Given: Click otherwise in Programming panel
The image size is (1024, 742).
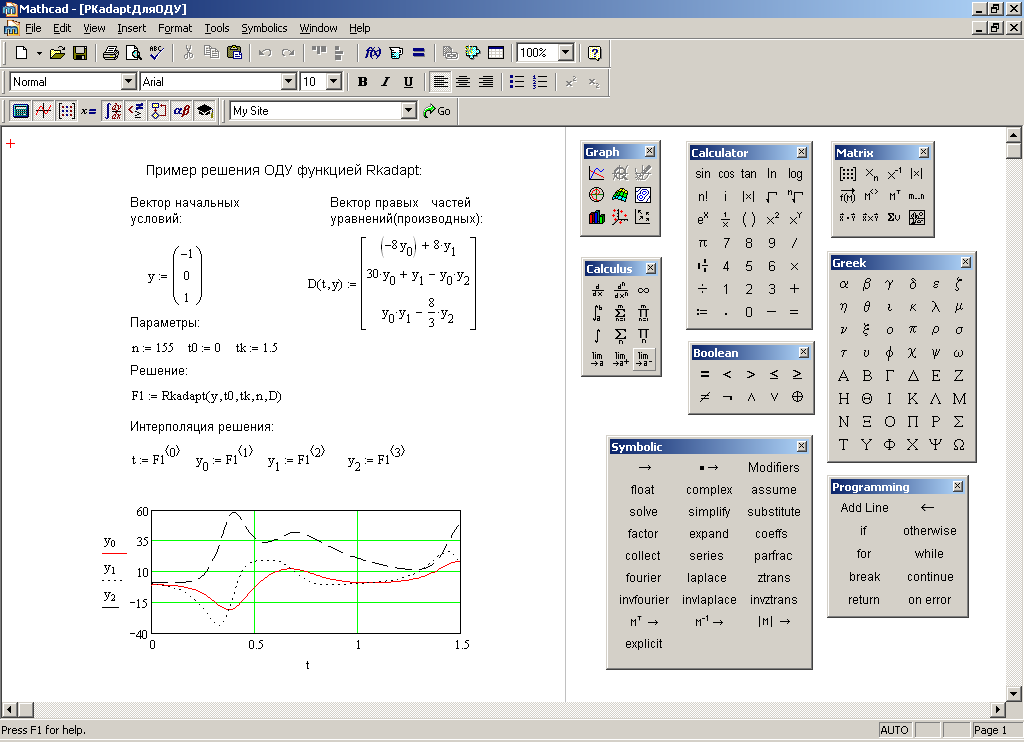Looking at the screenshot, I should (x=929, y=530).
